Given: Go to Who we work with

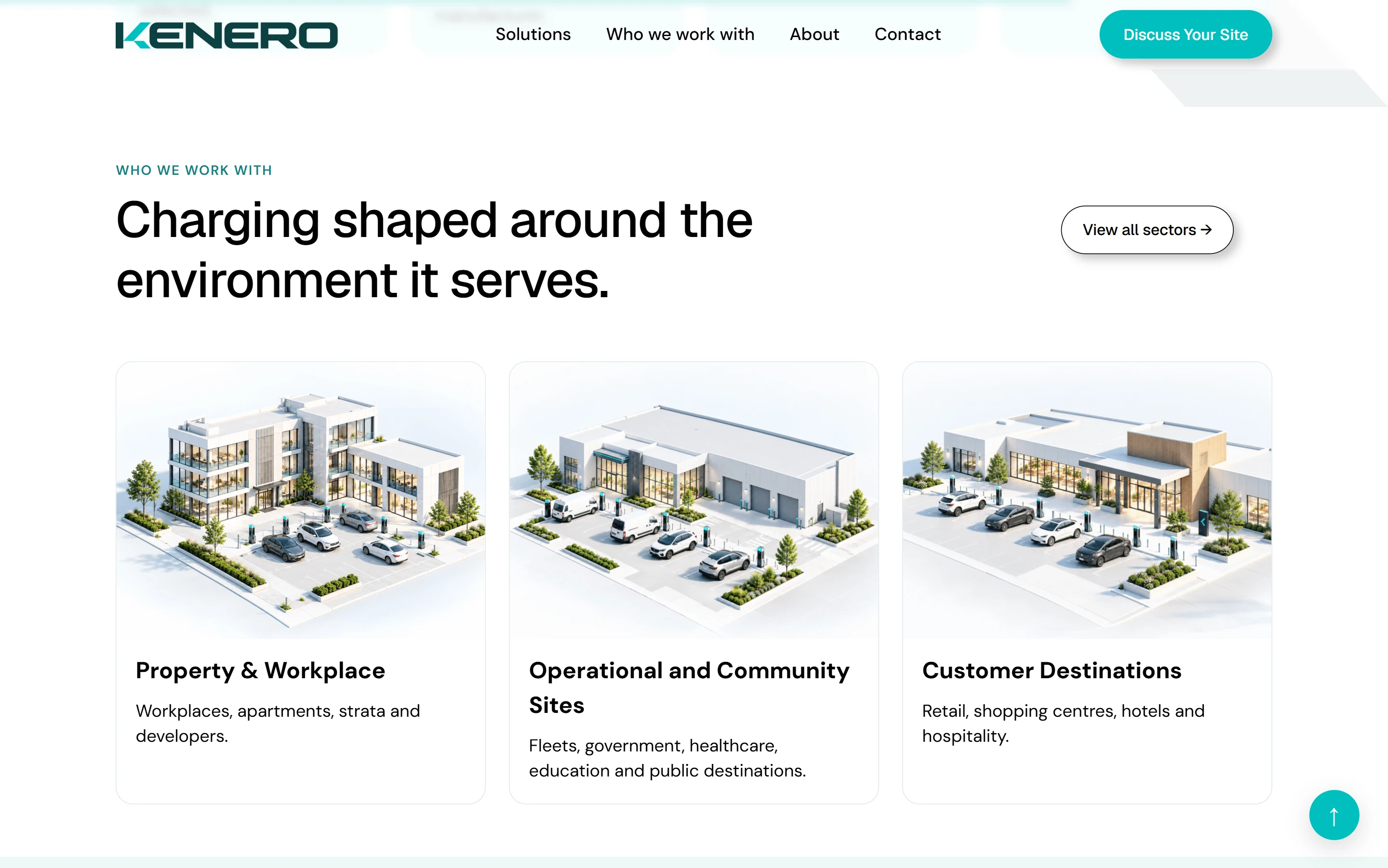Looking at the screenshot, I should (x=680, y=35).
